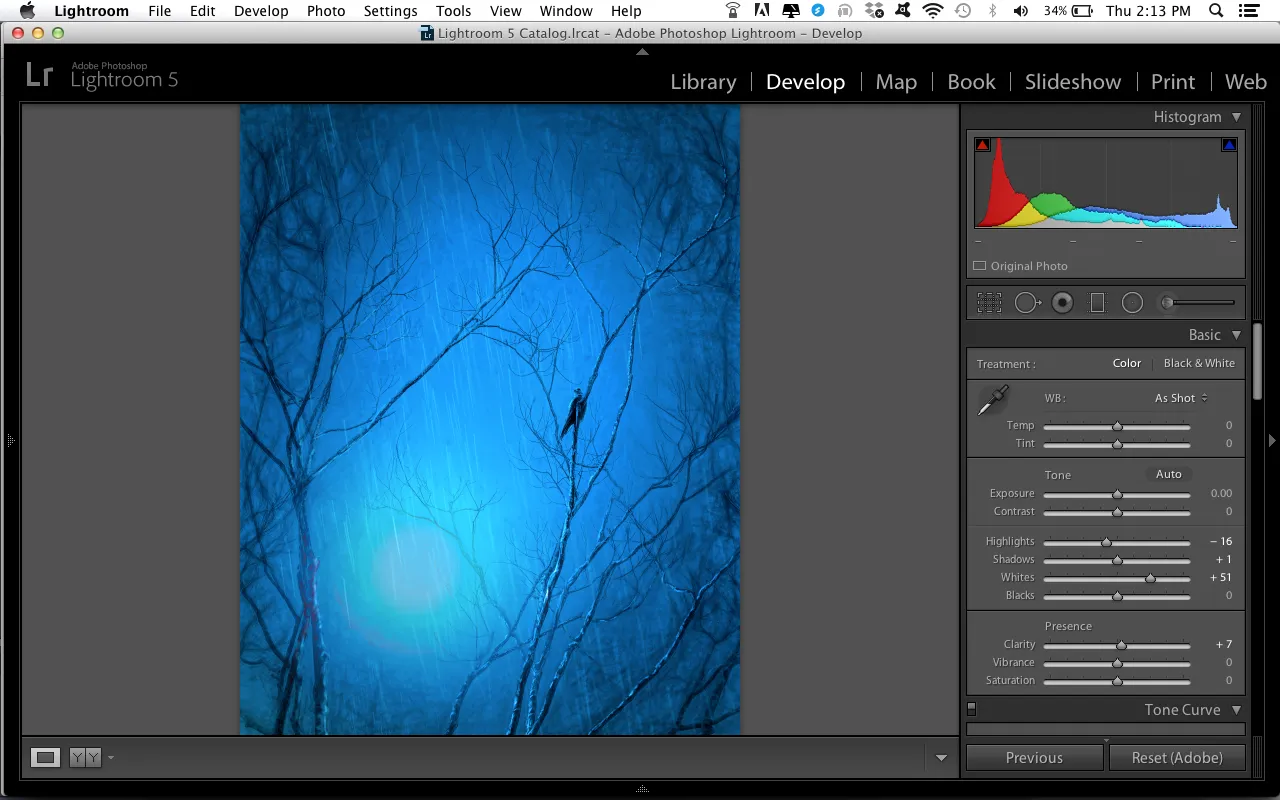Click the Exposure value 0.00 field
This screenshot has width=1280, height=800.
[1221, 493]
